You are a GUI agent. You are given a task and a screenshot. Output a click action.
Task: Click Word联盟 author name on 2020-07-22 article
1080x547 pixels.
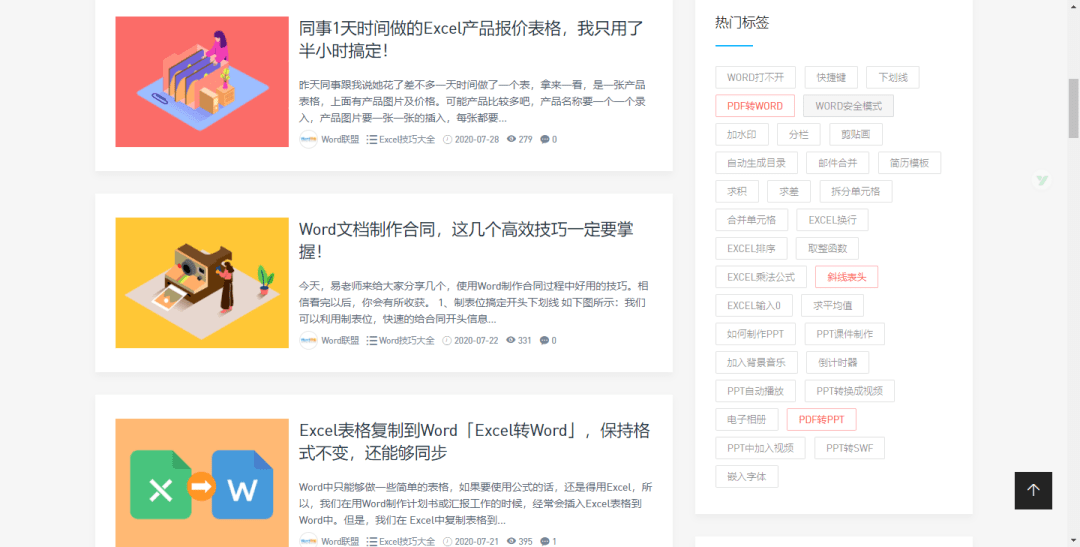tap(340, 340)
